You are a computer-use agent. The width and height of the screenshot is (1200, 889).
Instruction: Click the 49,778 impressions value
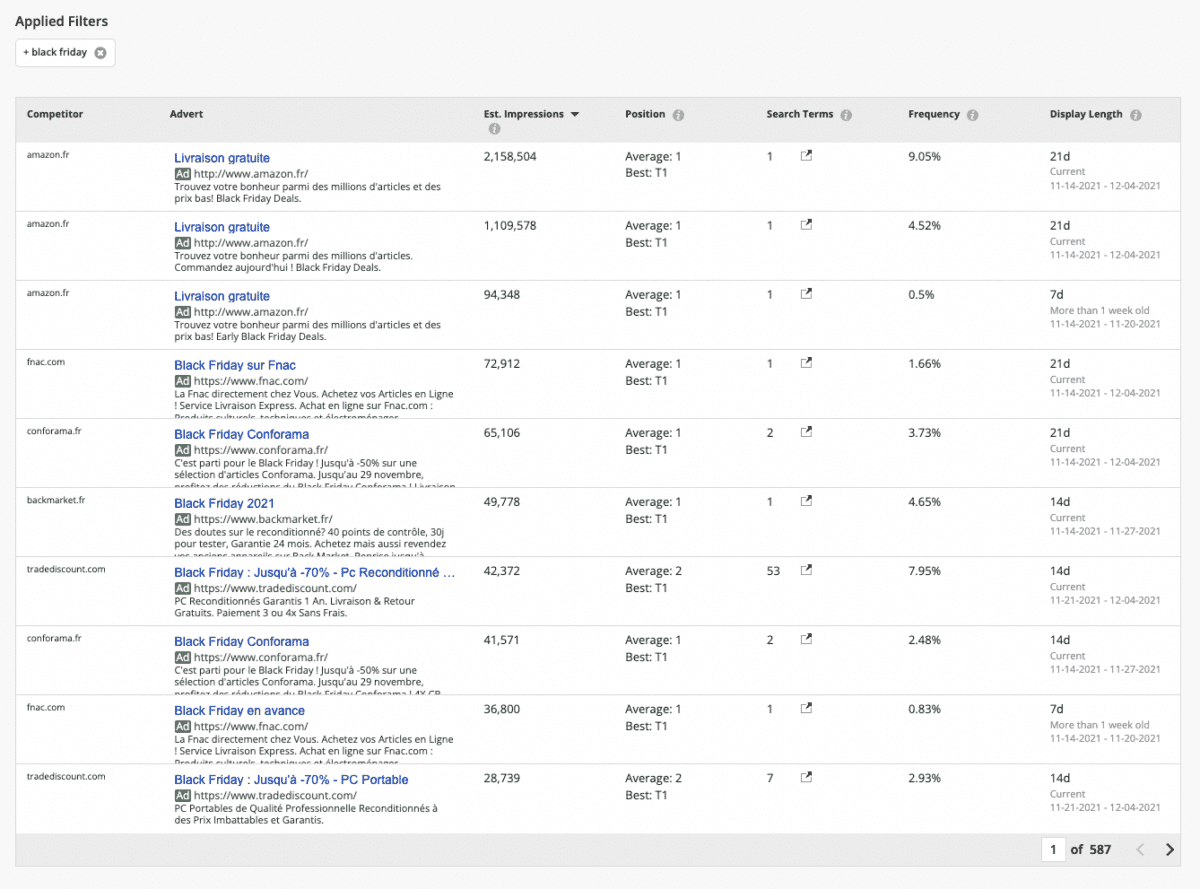(x=502, y=502)
